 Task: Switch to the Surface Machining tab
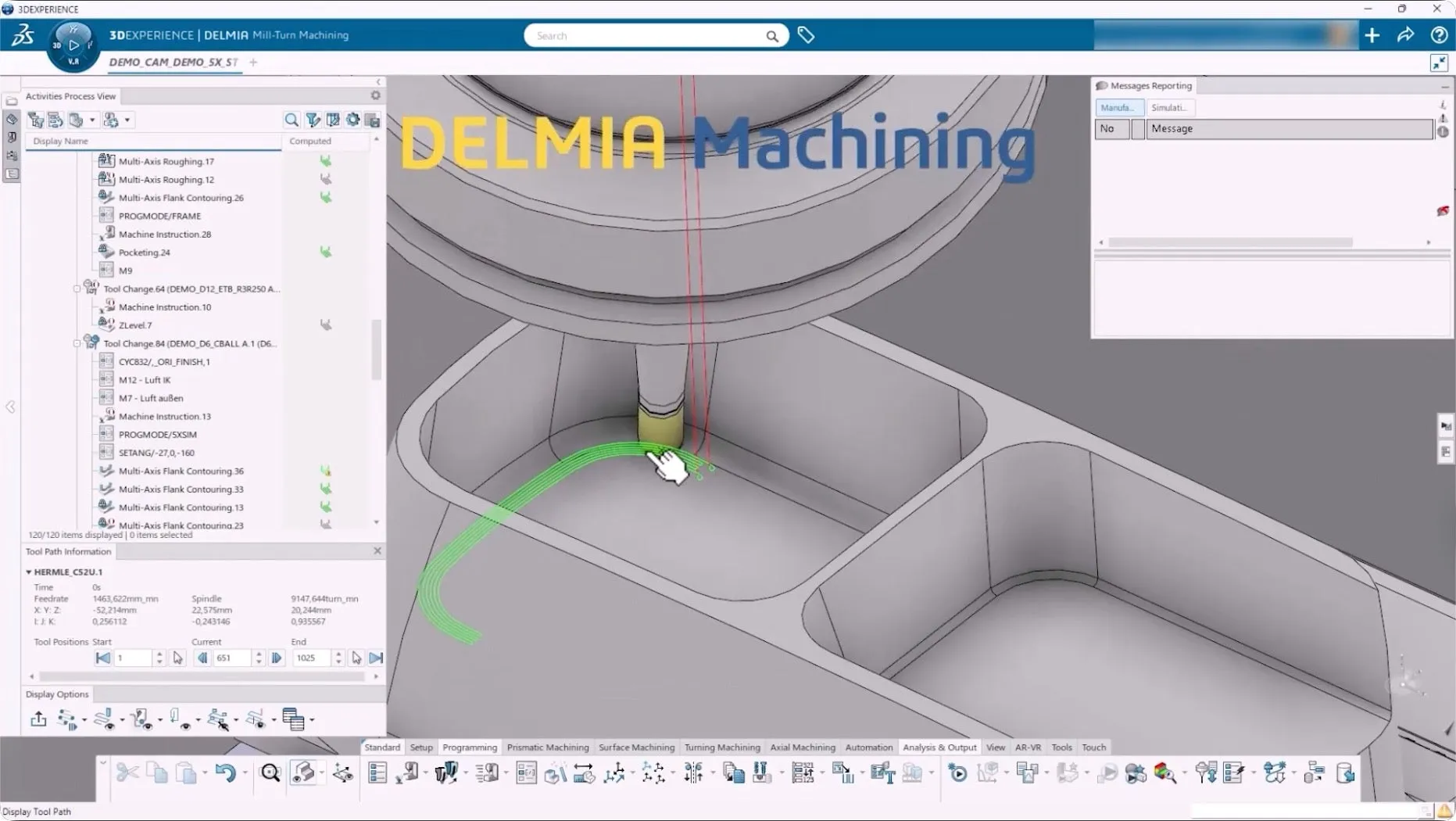point(636,748)
